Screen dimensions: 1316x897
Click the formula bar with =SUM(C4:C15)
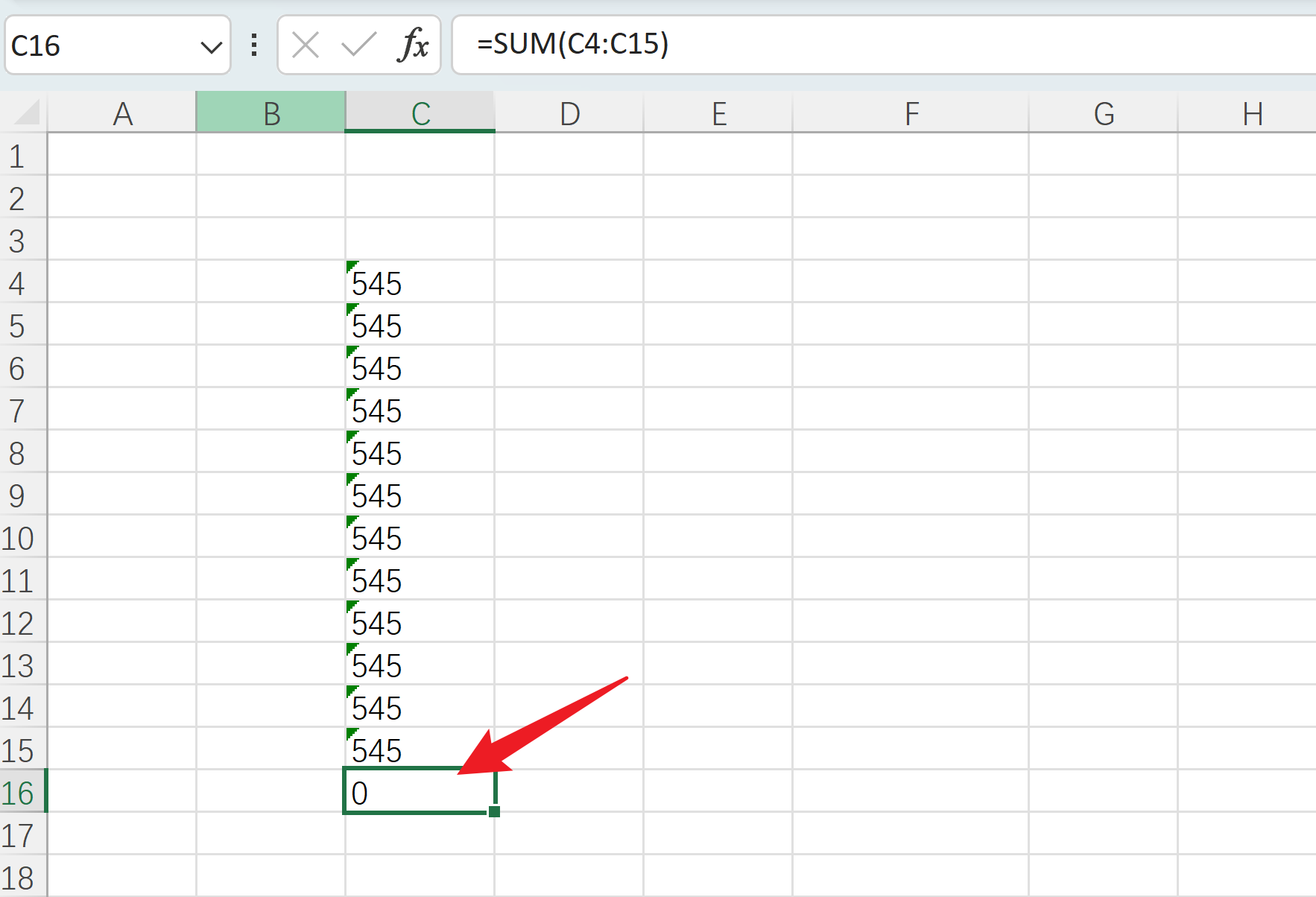click(x=879, y=45)
